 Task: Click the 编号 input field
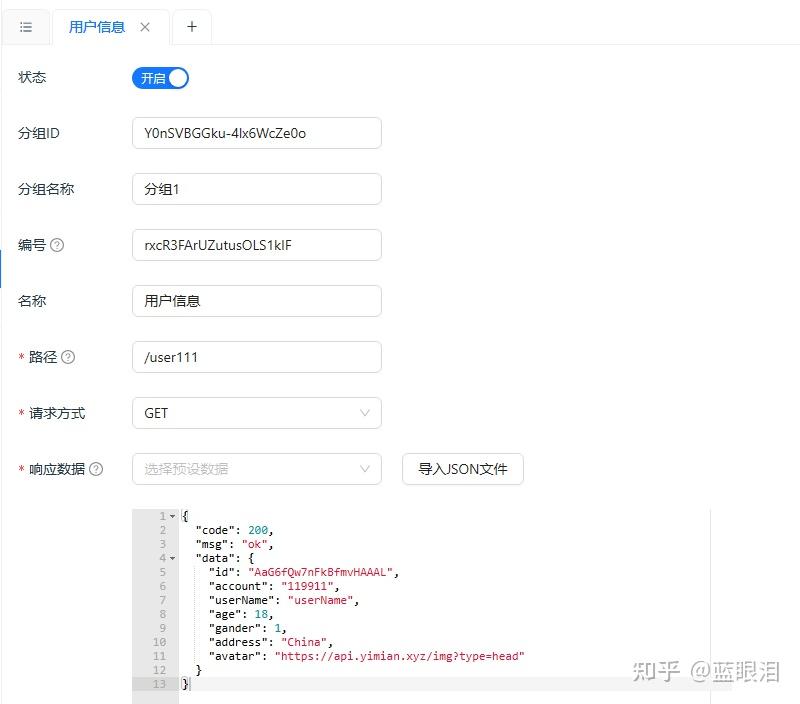[x=257, y=245]
